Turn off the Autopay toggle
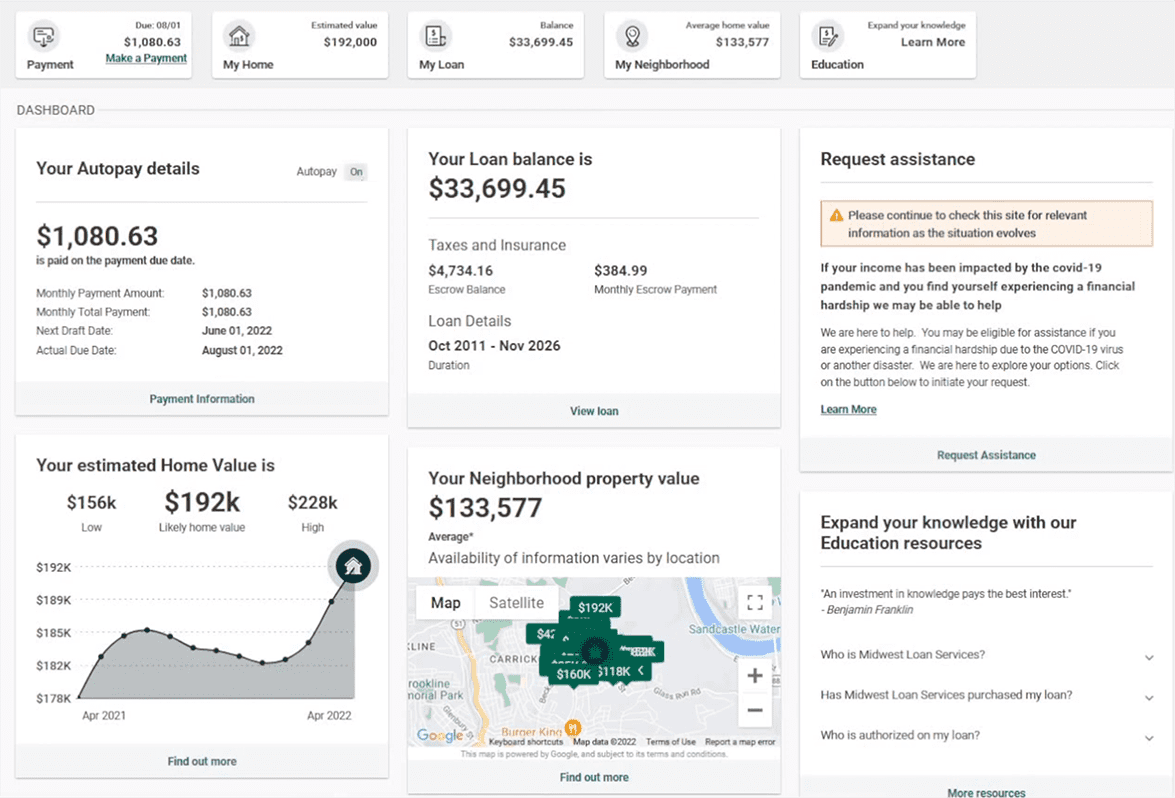This screenshot has height=798, width=1175. [356, 172]
